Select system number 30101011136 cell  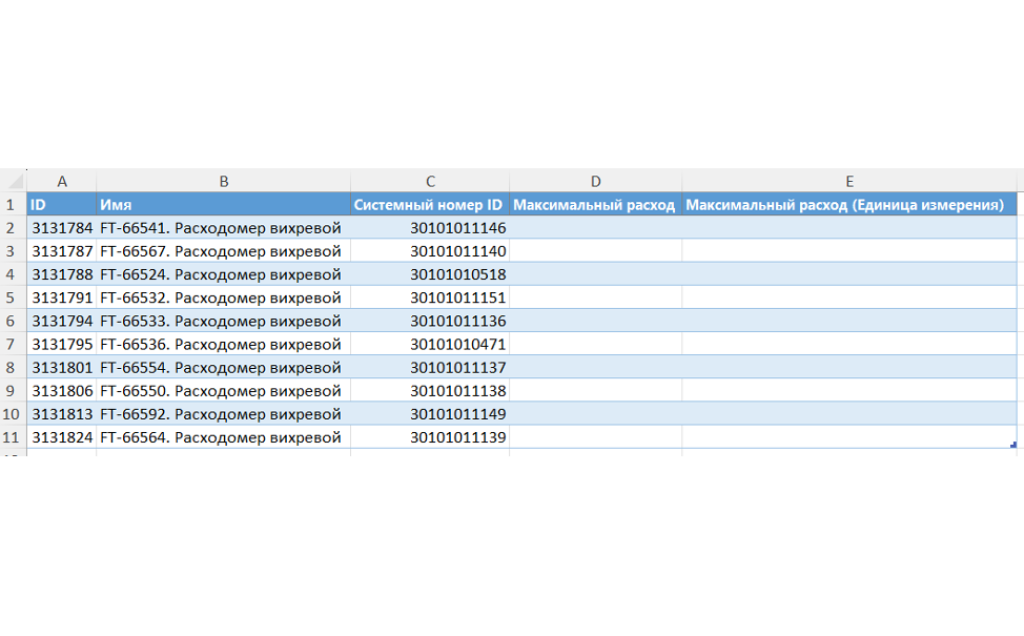pos(430,321)
